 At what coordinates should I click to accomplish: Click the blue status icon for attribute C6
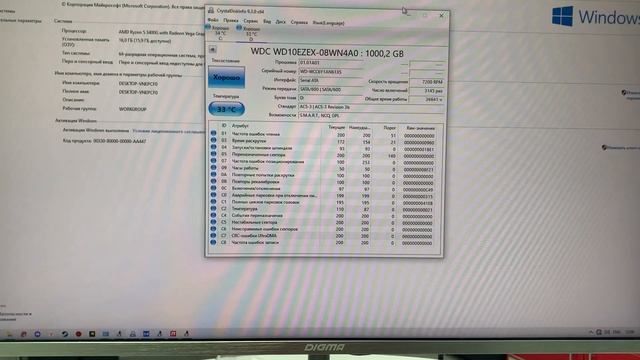pos(213,229)
